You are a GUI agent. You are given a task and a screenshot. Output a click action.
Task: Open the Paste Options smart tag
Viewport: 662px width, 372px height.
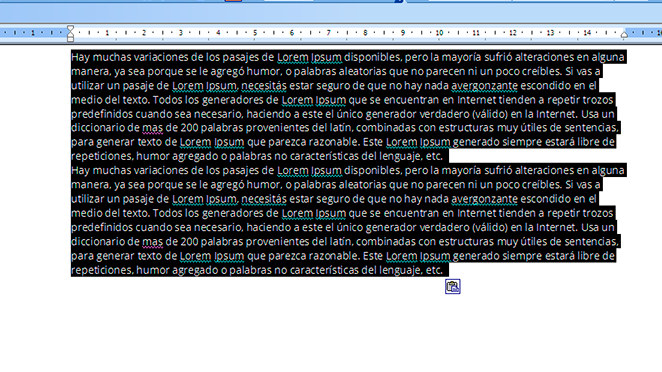[x=453, y=287]
